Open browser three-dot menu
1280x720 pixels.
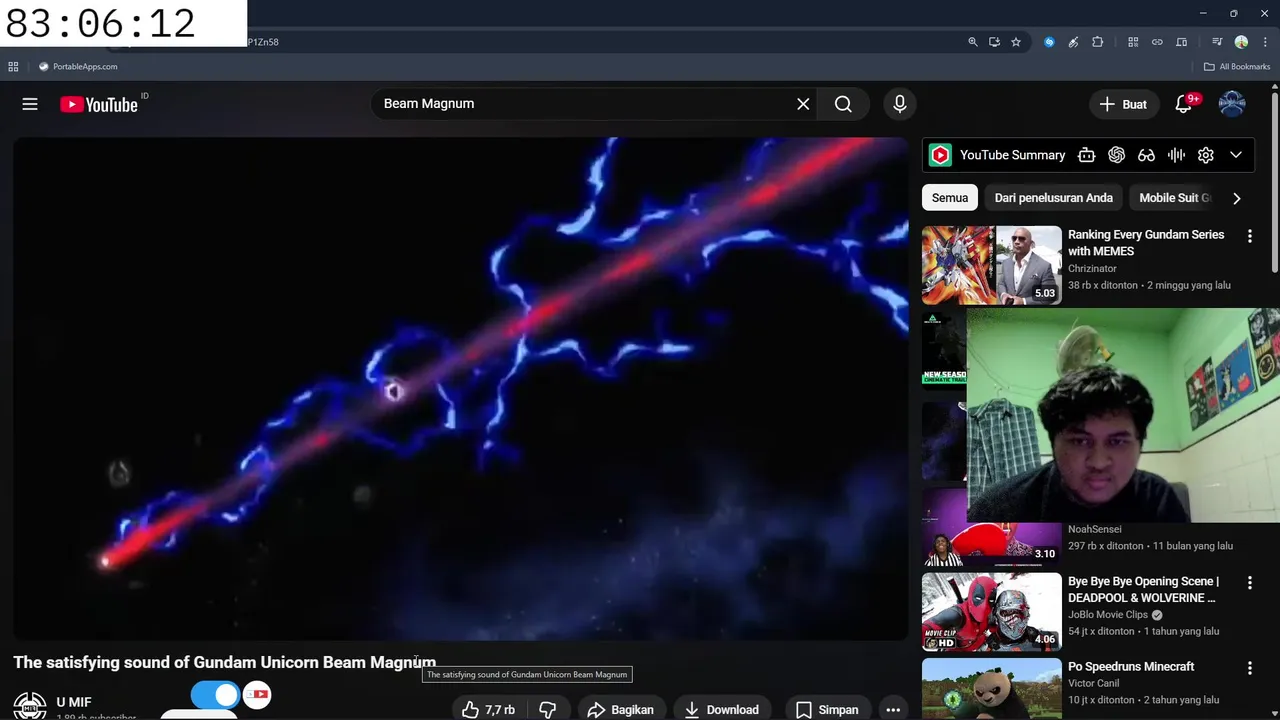coord(1265,42)
